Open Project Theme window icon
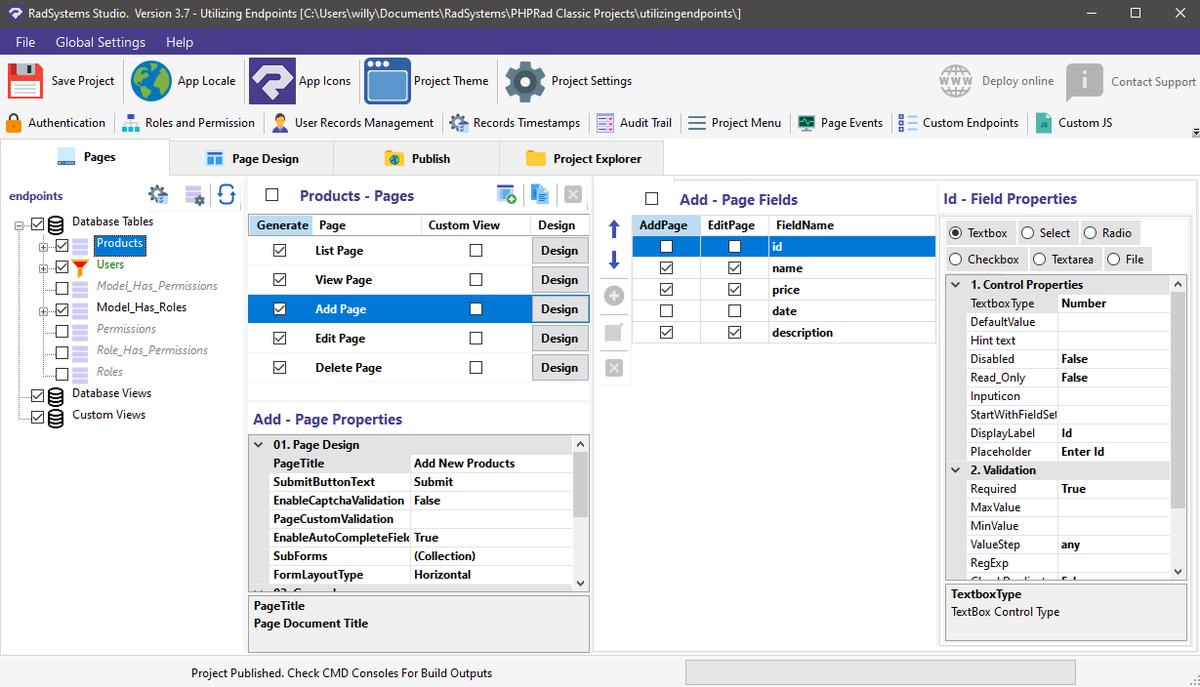Image resolution: width=1200 pixels, height=687 pixels. 387,81
